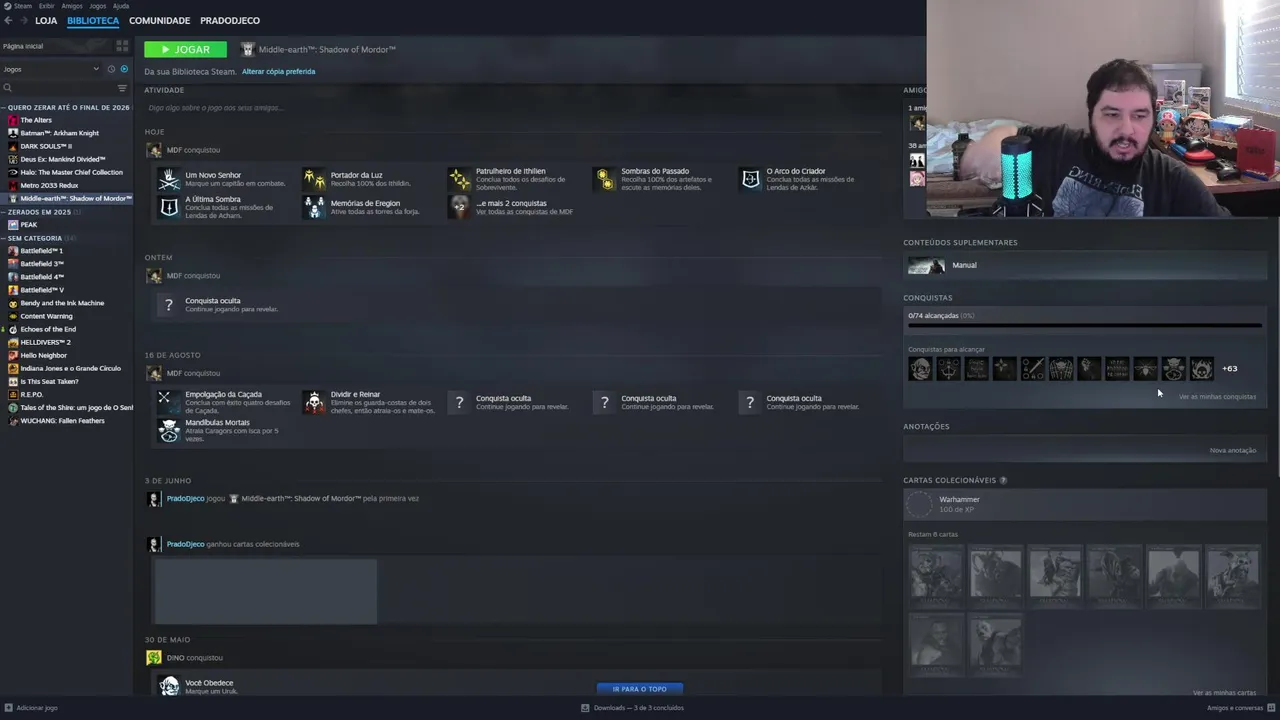
Task: Select The Alters in library list
Action: coord(36,120)
